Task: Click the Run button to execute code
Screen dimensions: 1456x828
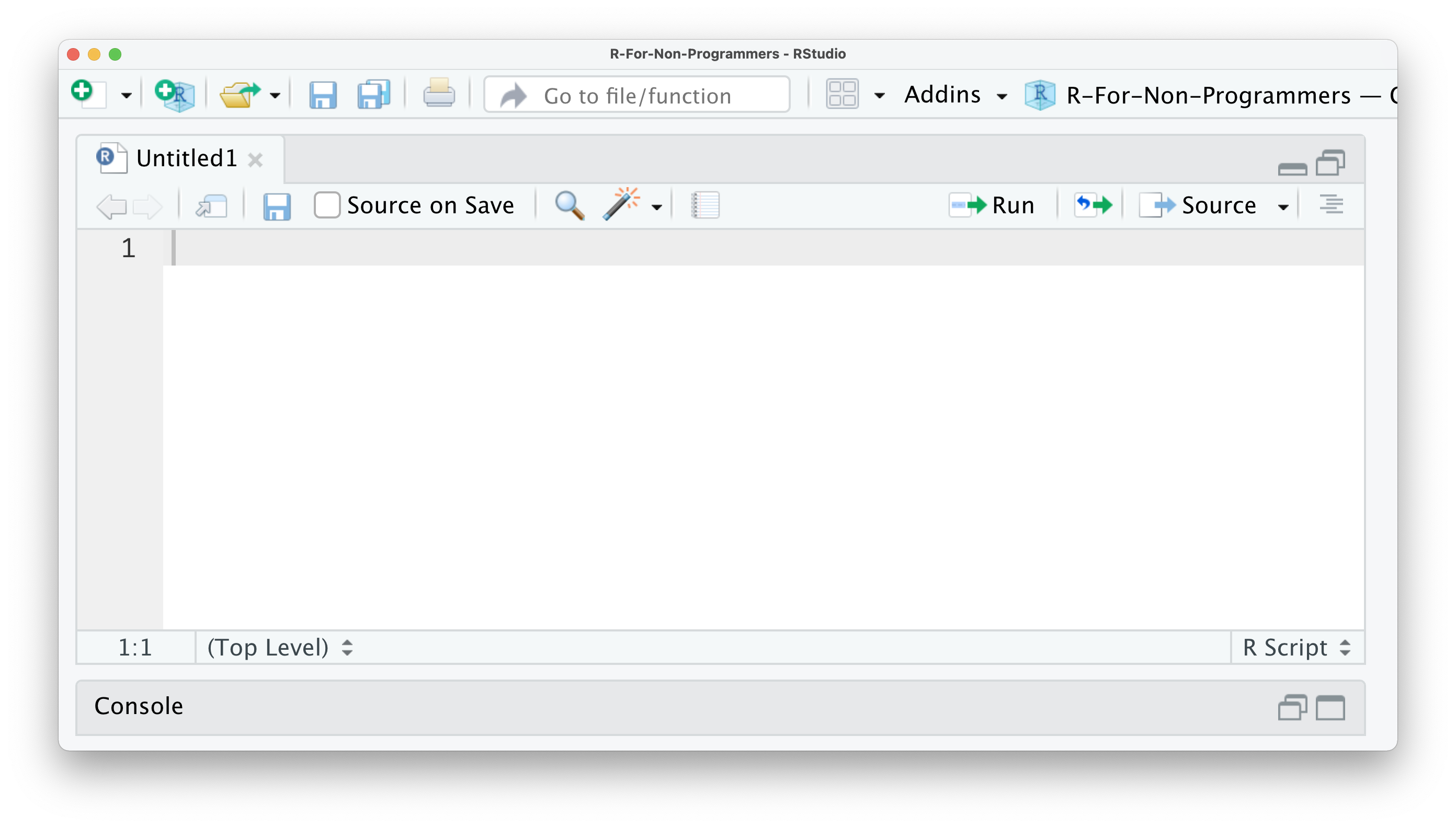Action: (x=992, y=205)
